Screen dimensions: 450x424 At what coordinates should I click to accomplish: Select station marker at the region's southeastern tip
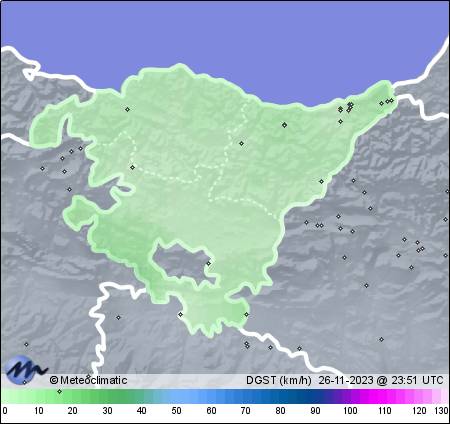pyautogui.click(x=246, y=314)
